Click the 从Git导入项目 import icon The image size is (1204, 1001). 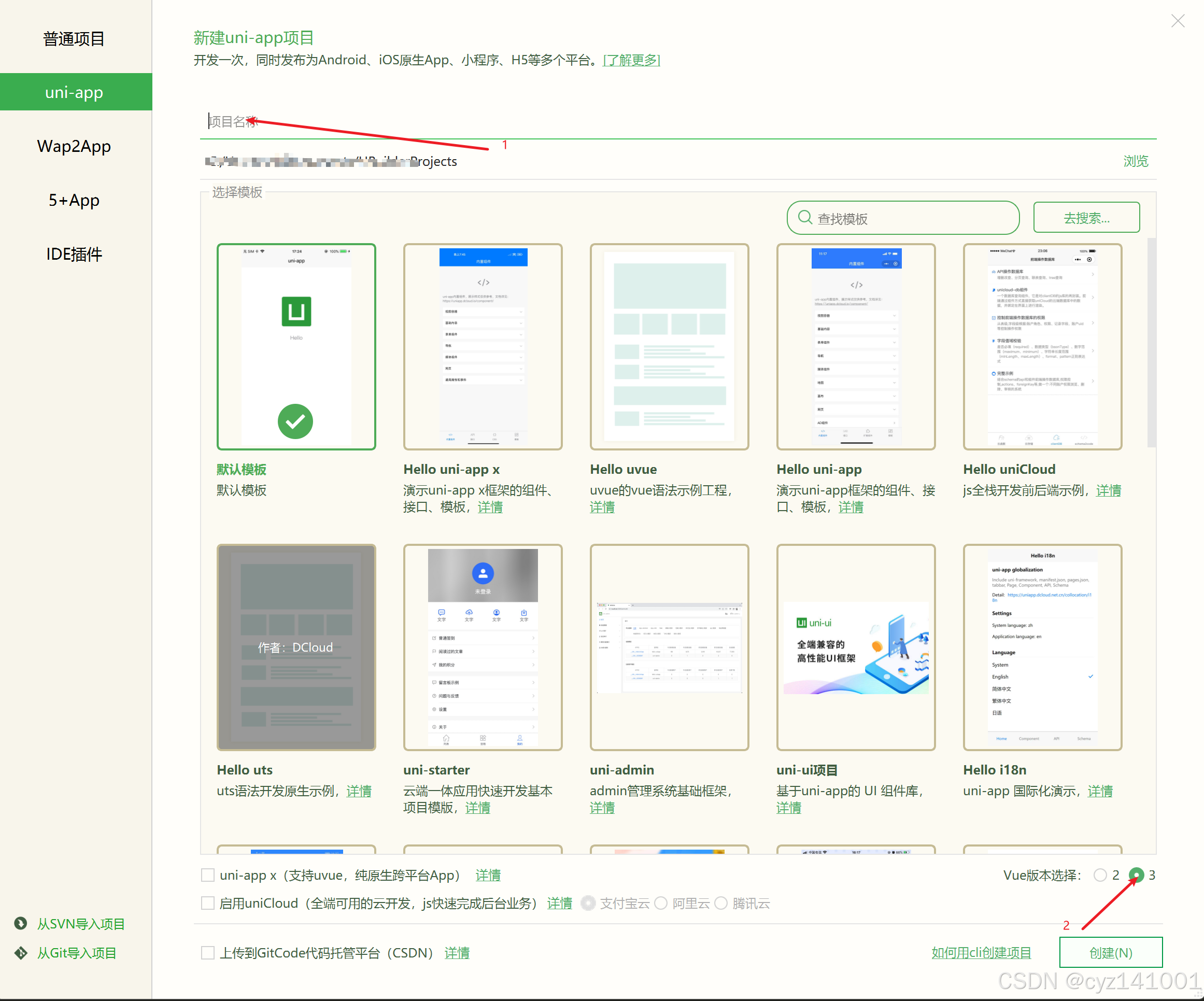coord(21,952)
